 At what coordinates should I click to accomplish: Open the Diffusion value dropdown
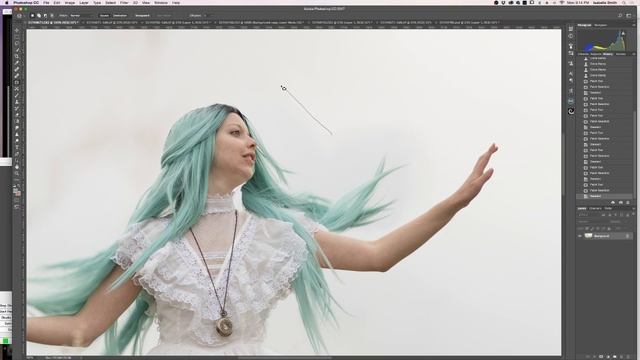tap(205, 16)
